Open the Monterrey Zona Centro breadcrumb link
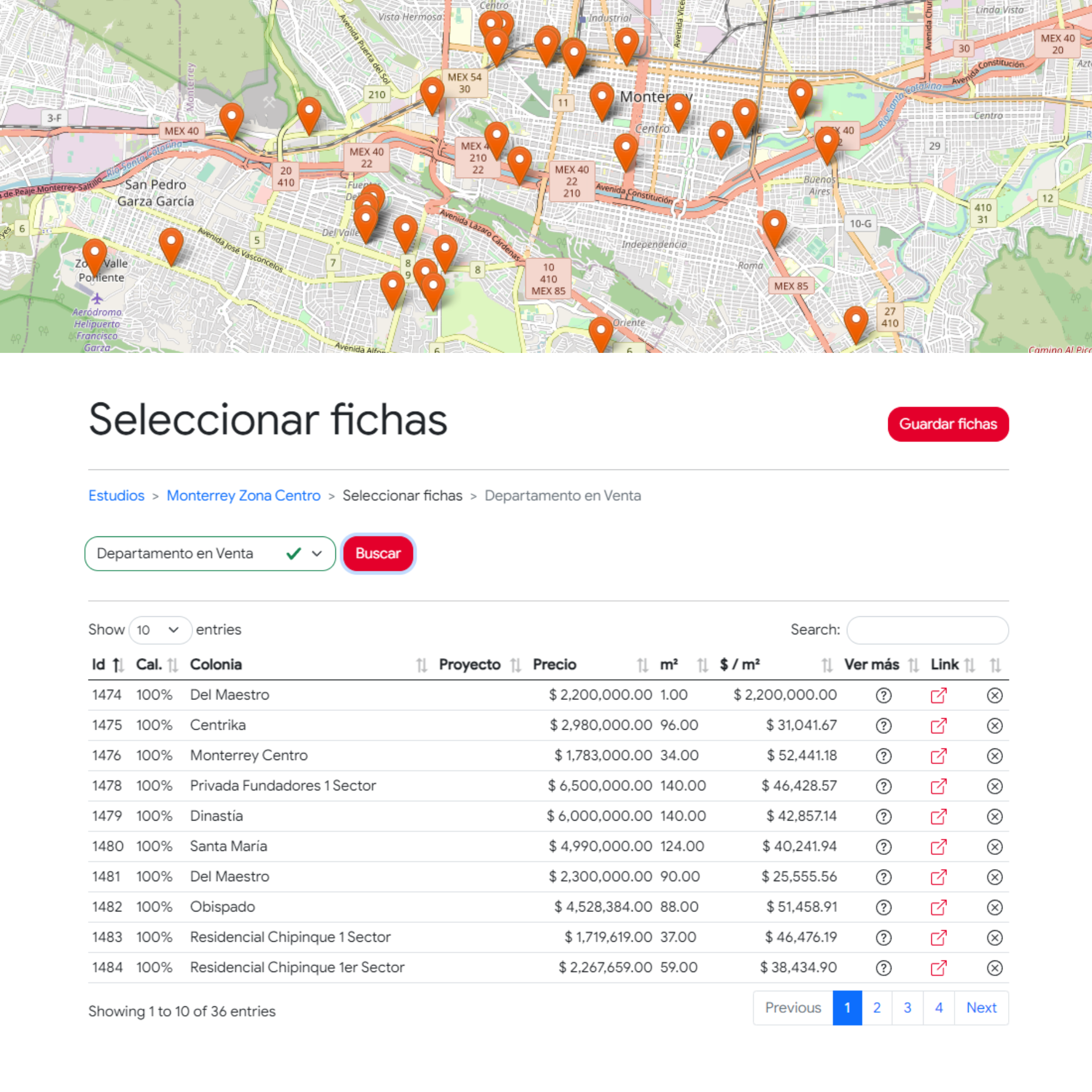The height and width of the screenshot is (1092, 1092). coord(243,496)
